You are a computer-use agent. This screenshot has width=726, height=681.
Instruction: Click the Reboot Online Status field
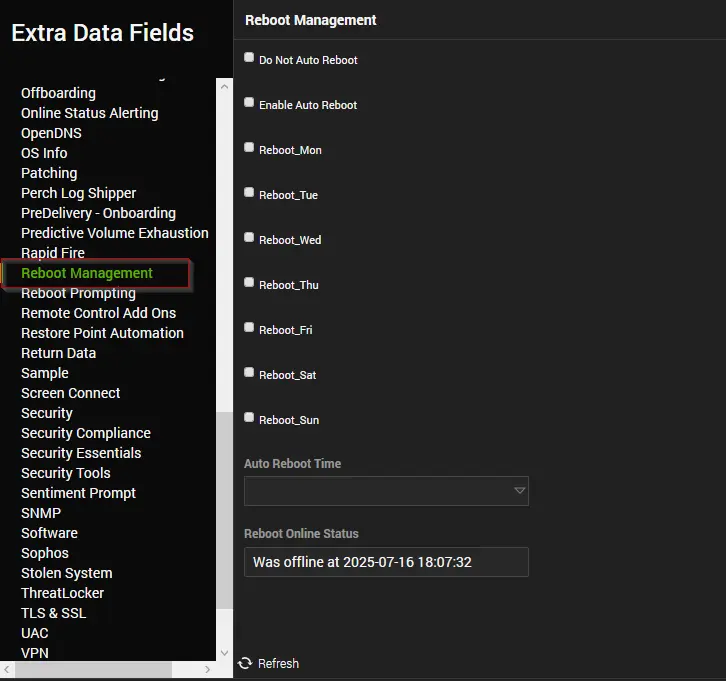coord(386,562)
